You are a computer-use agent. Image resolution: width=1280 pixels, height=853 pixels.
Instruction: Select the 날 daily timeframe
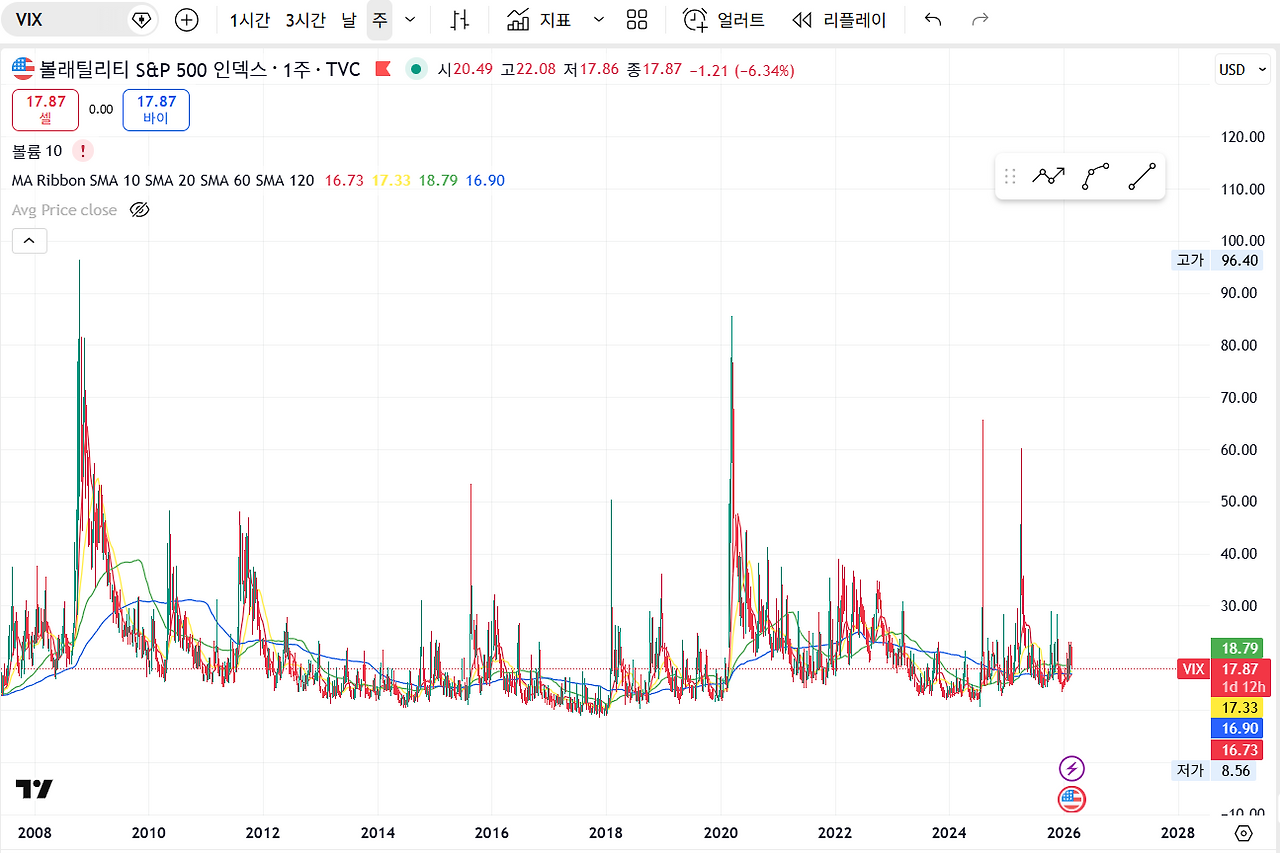pyautogui.click(x=348, y=20)
